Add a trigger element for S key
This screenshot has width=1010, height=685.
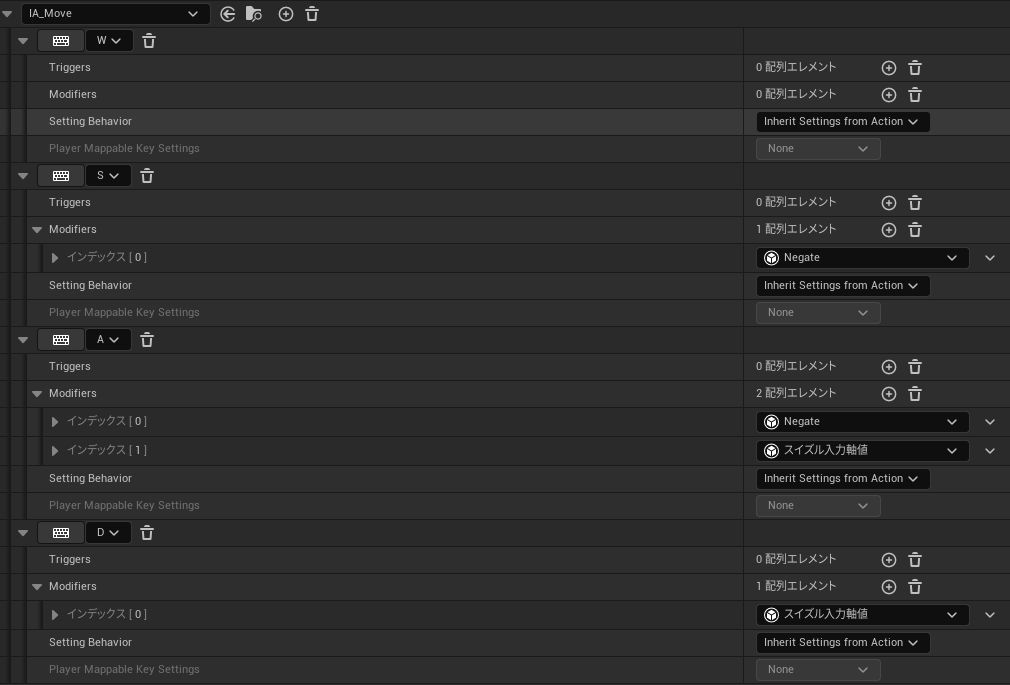pyautogui.click(x=889, y=203)
